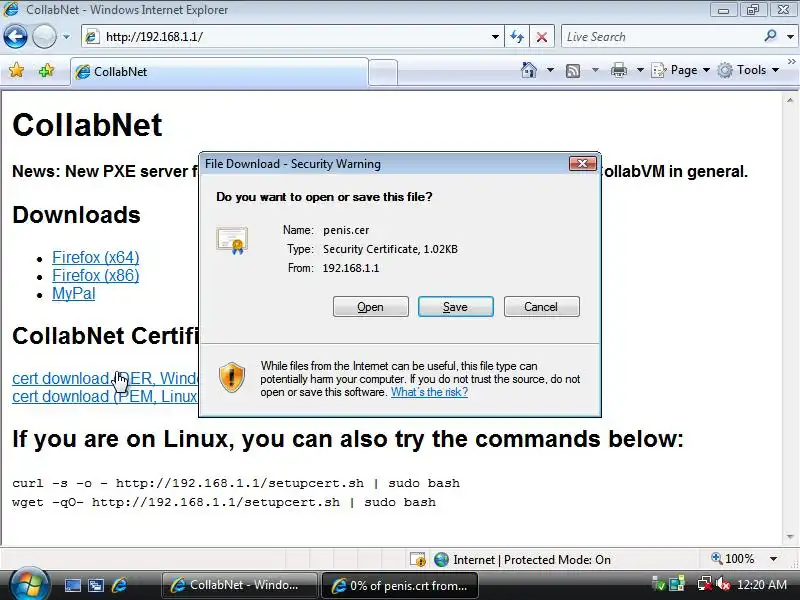Click the Save button in the dialog
The height and width of the screenshot is (600, 800).
point(456,307)
